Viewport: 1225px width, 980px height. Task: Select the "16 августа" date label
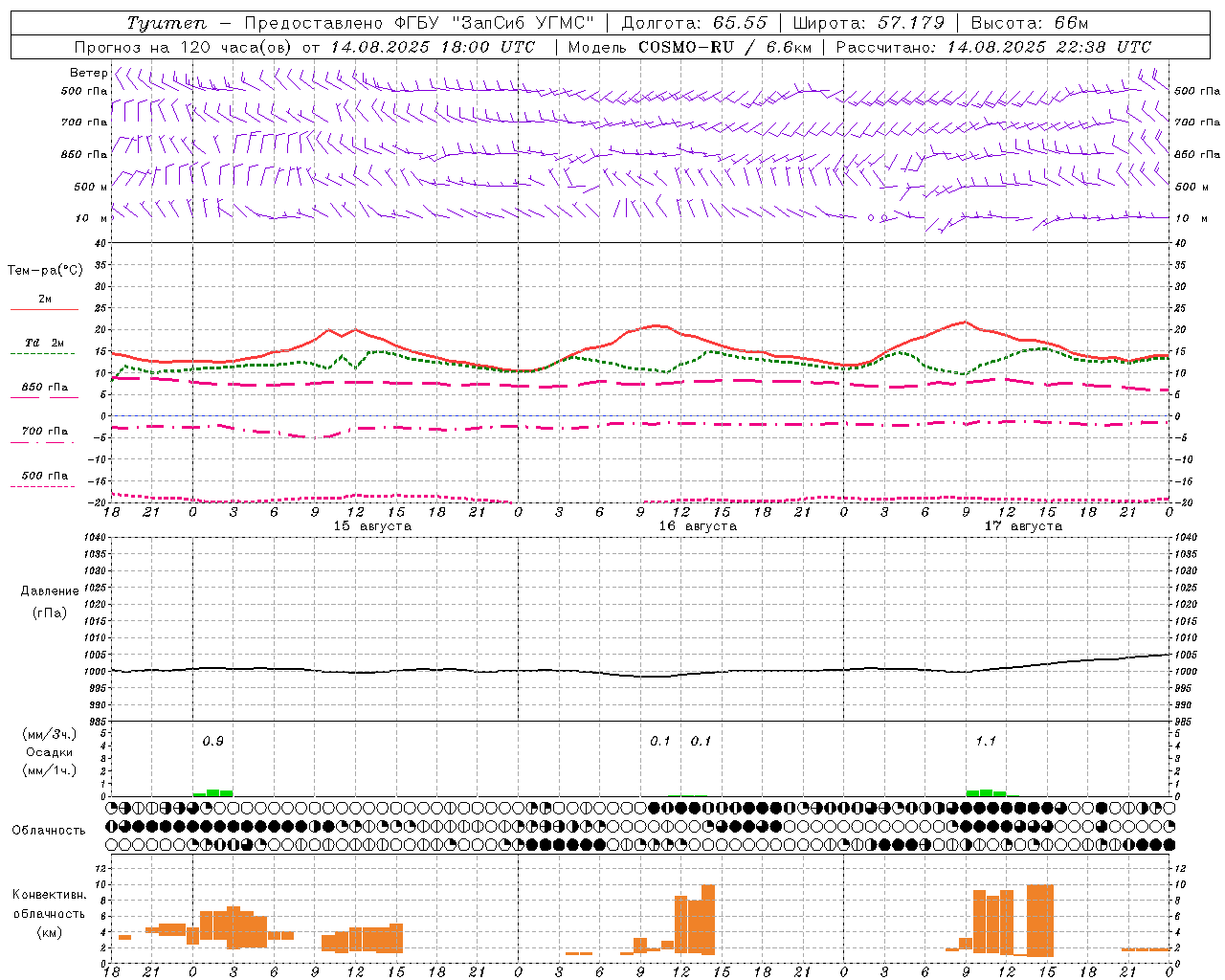tap(698, 526)
